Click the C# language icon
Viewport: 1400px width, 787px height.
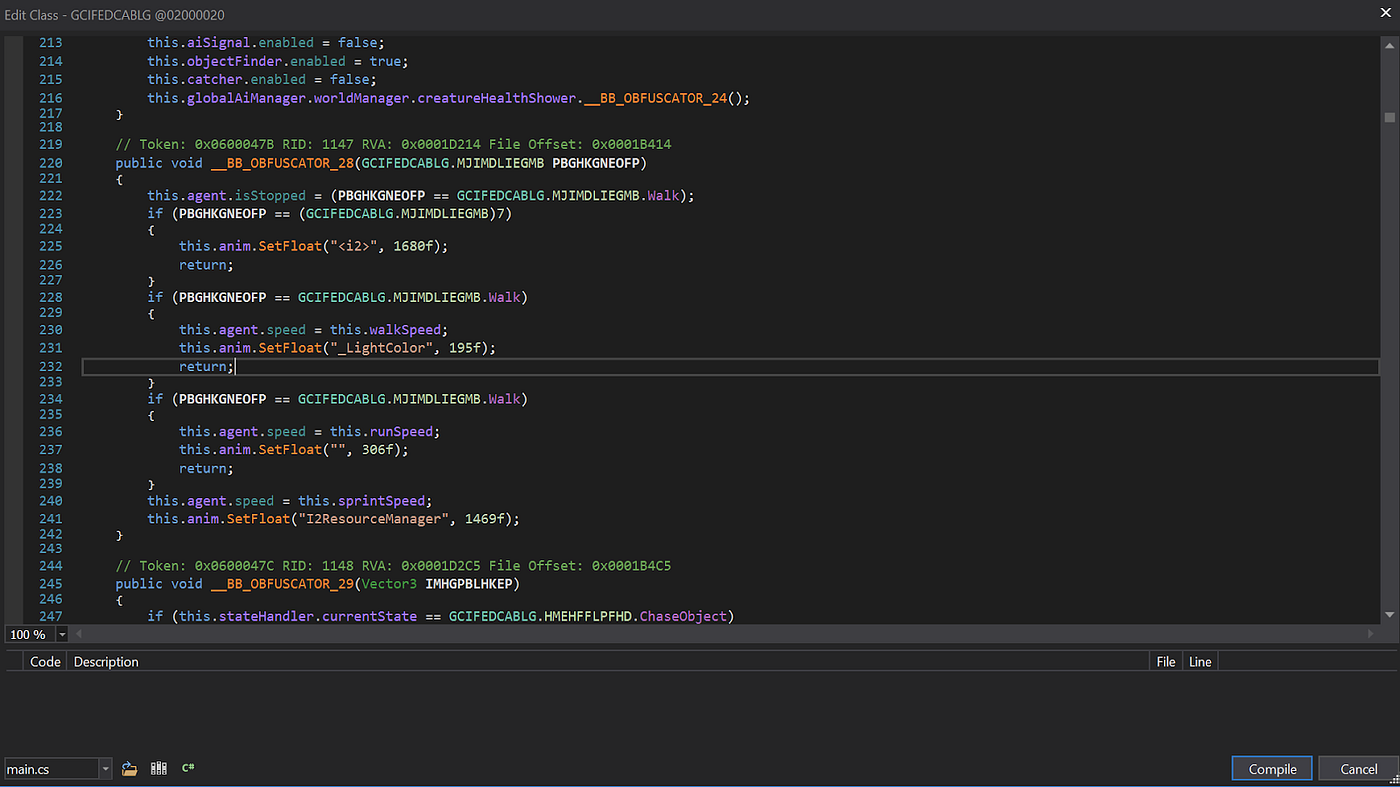click(x=188, y=768)
